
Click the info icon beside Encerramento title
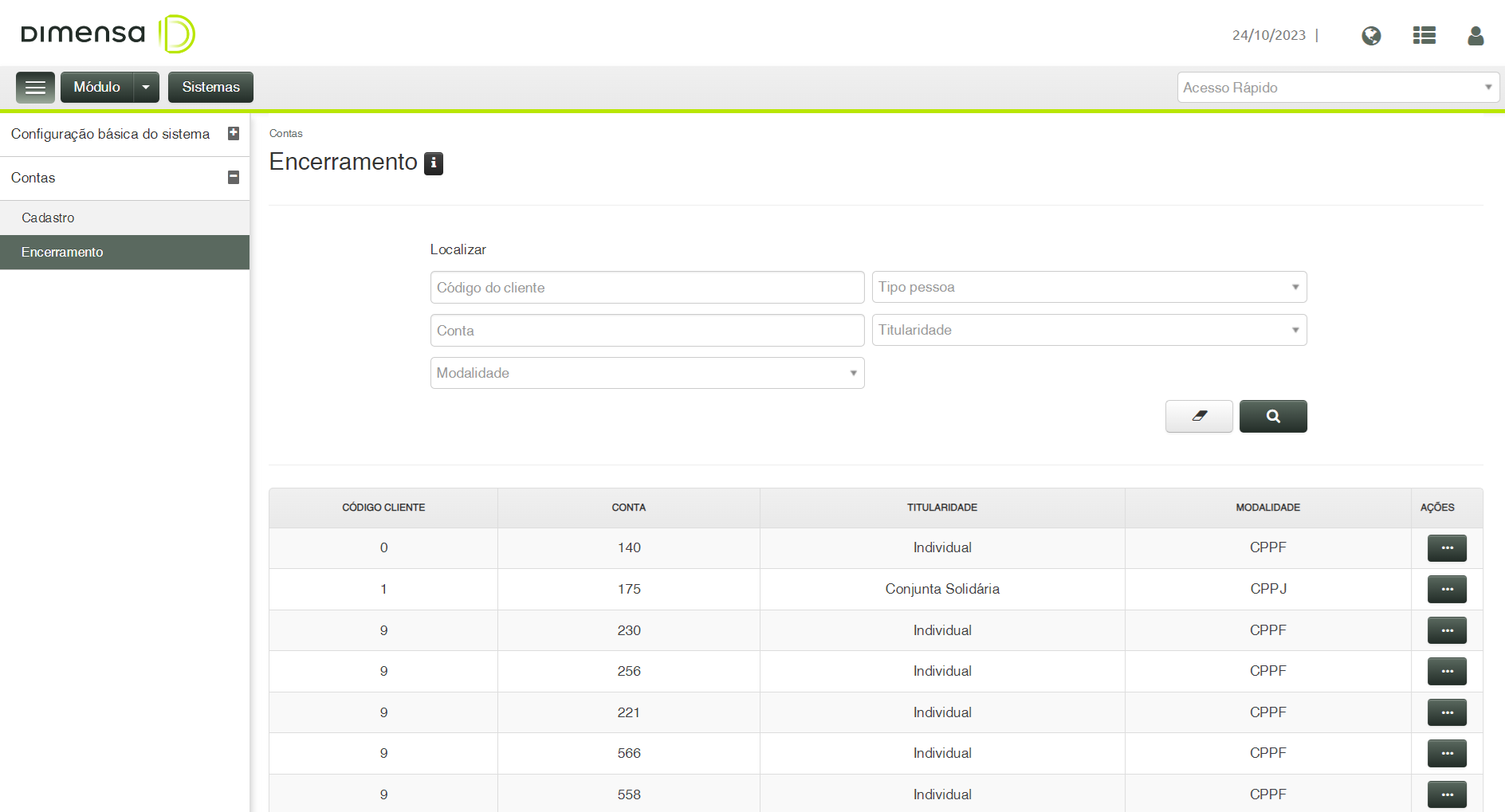tap(434, 163)
